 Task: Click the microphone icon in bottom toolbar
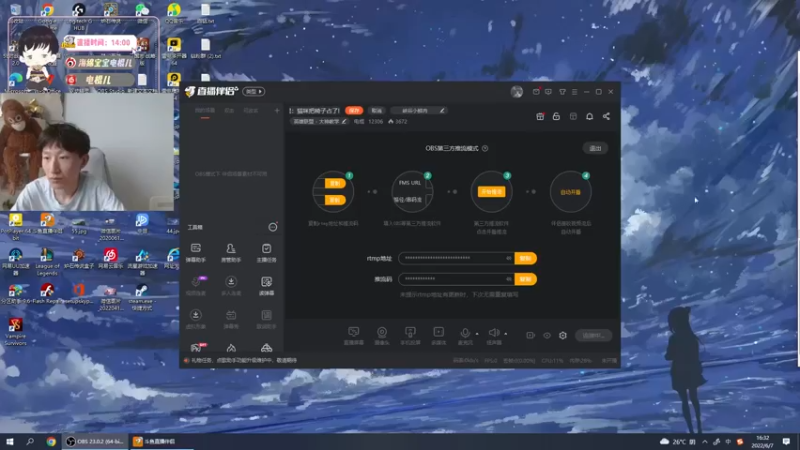(x=465, y=333)
